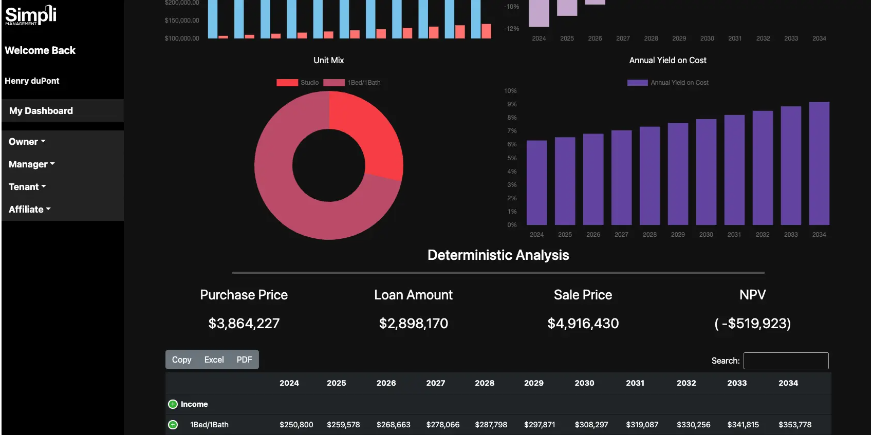Collapse the 1Bed/1Bath row

point(172,424)
